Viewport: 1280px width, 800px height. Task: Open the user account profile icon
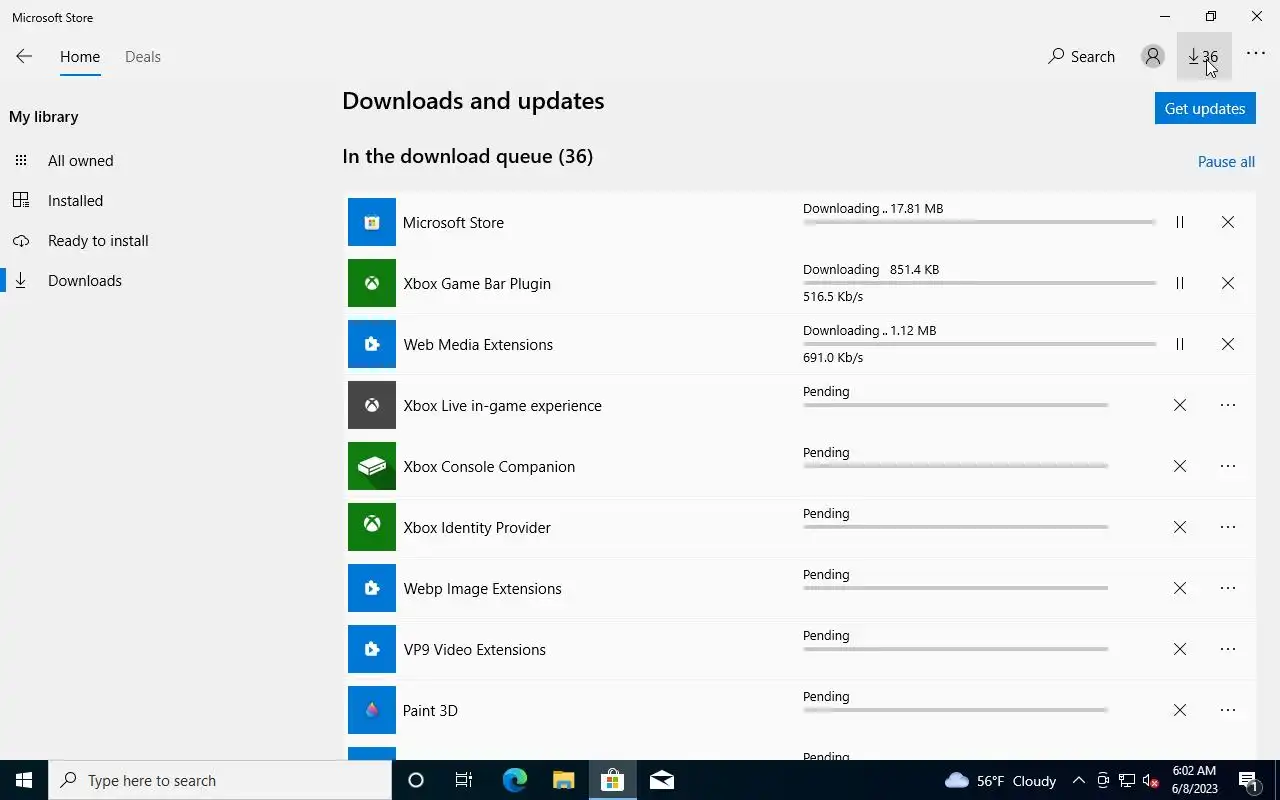1153,57
